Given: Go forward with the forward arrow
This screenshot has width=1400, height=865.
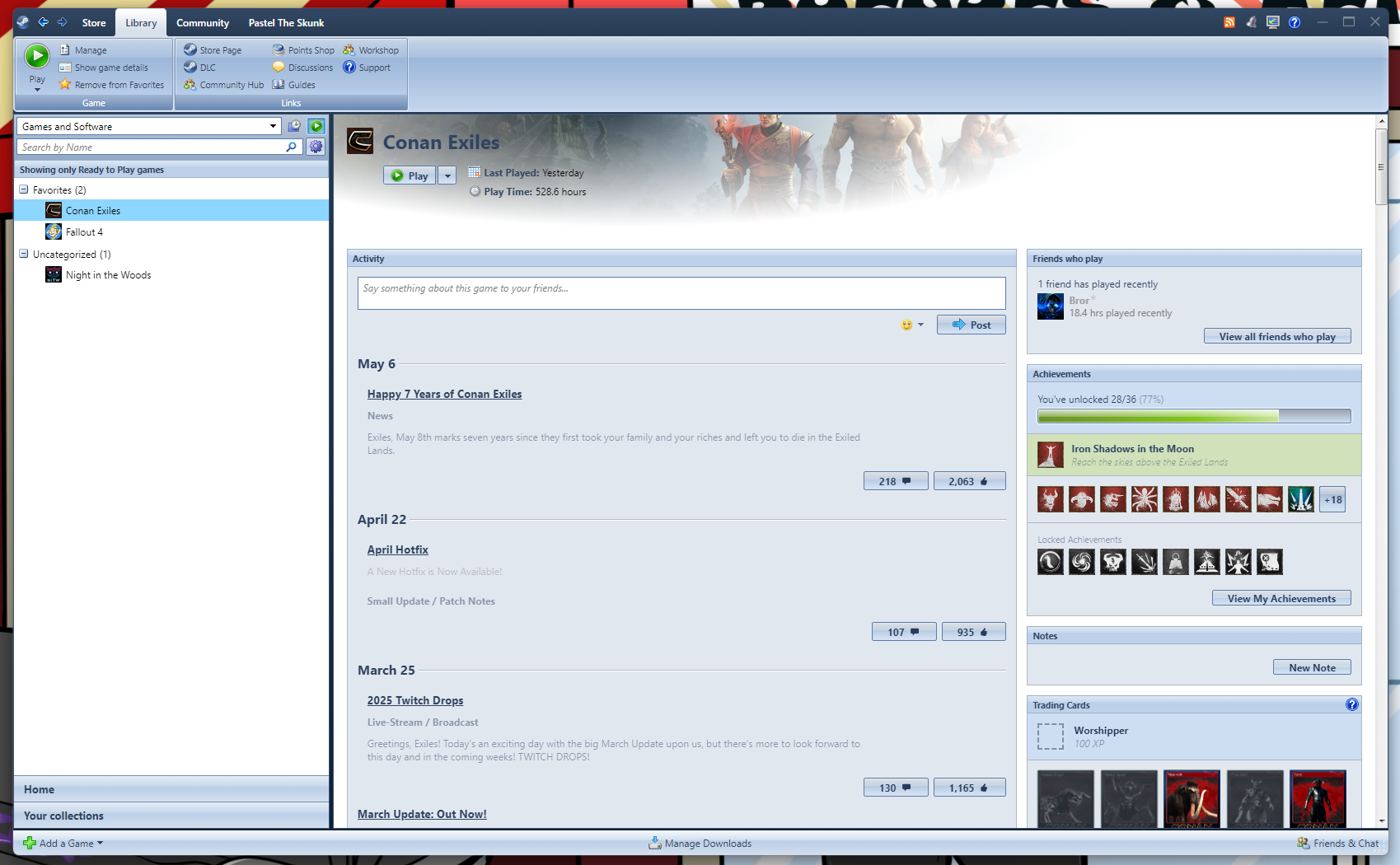Looking at the screenshot, I should click(62, 22).
